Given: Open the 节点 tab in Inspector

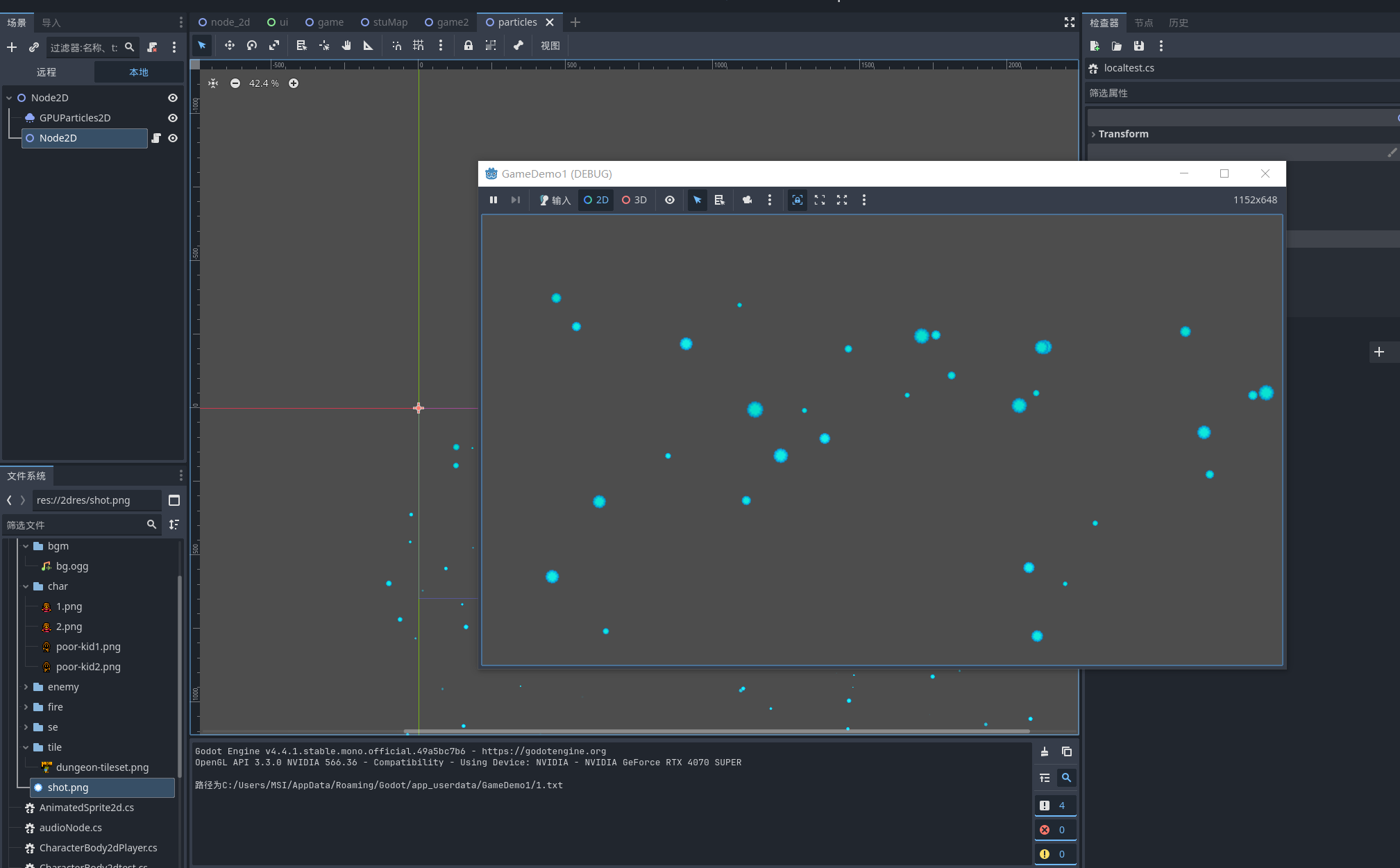Looking at the screenshot, I should click(1144, 22).
